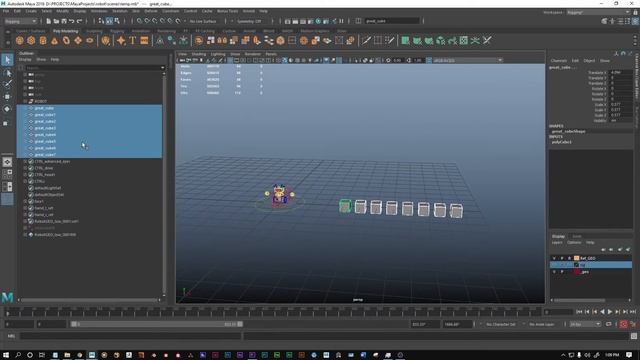Screen dimensions: 640x360
Task: Click the Redo icon in status line
Action: 80,21
